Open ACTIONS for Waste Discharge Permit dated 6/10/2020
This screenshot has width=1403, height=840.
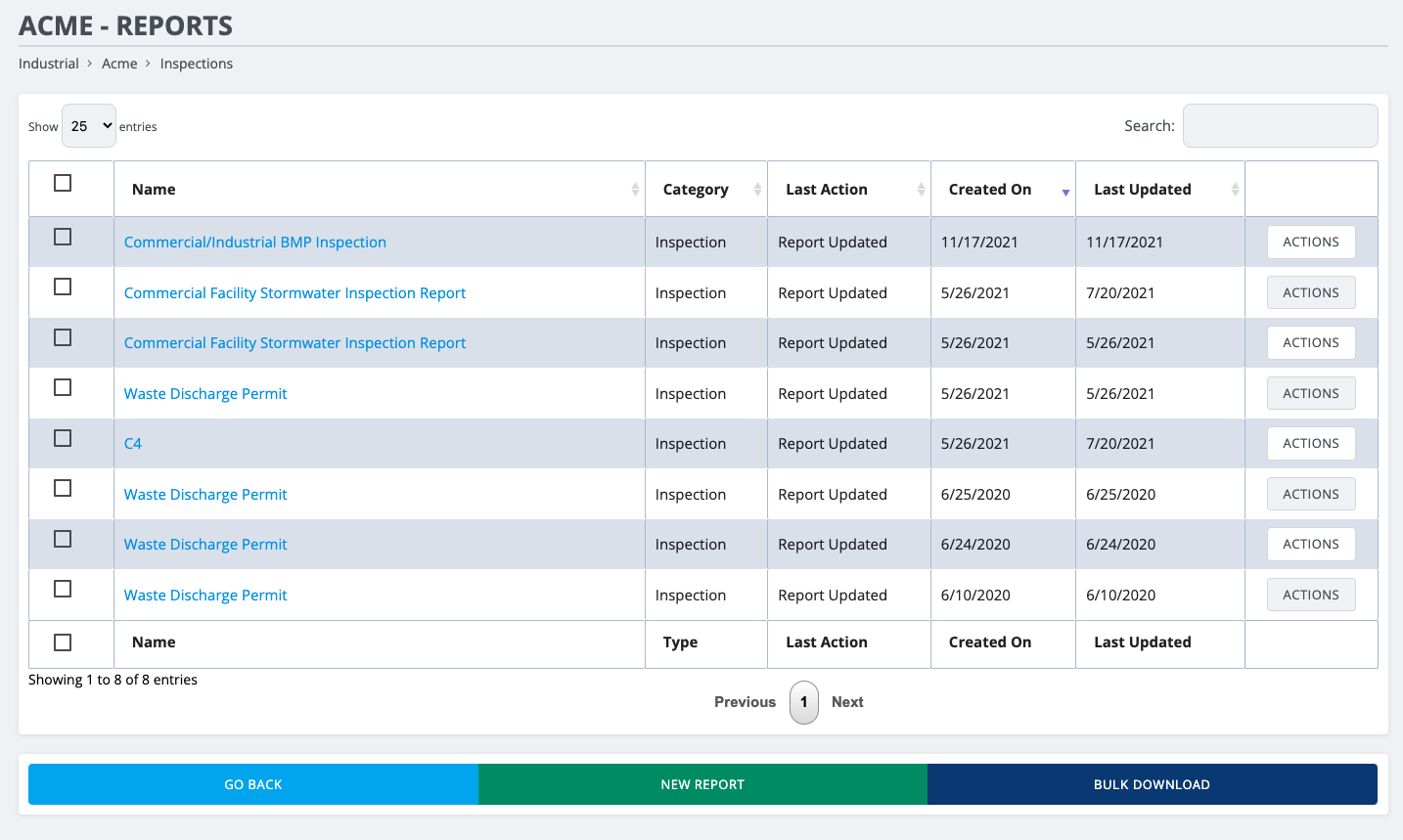pyautogui.click(x=1311, y=595)
